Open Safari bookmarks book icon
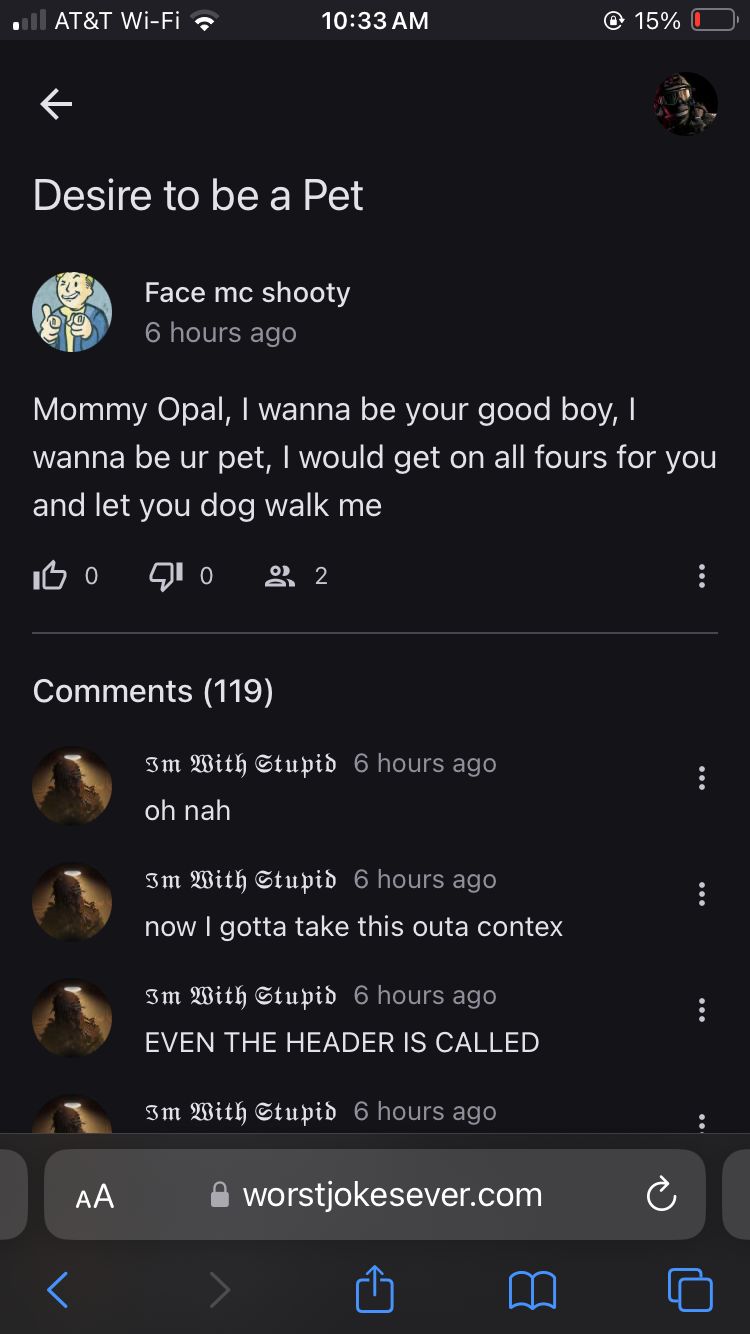750x1334 pixels. (x=532, y=1290)
